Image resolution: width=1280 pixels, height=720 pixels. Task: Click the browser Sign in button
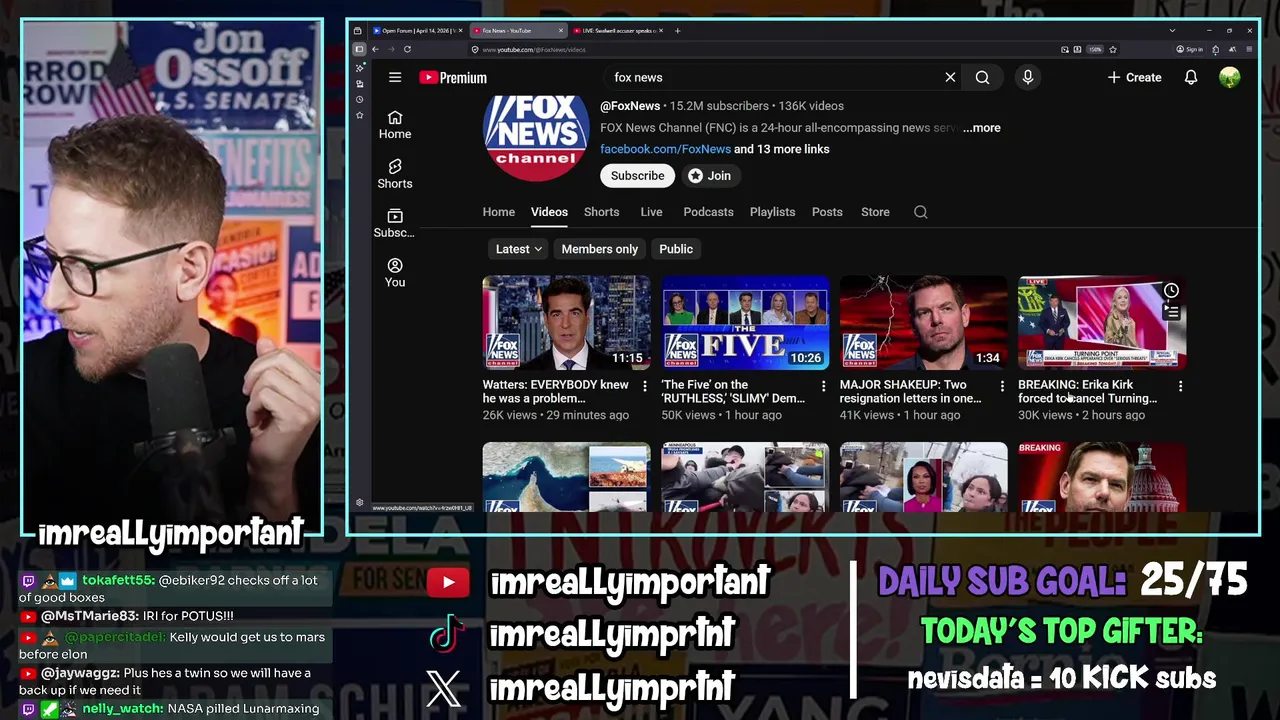pyautogui.click(x=1190, y=49)
